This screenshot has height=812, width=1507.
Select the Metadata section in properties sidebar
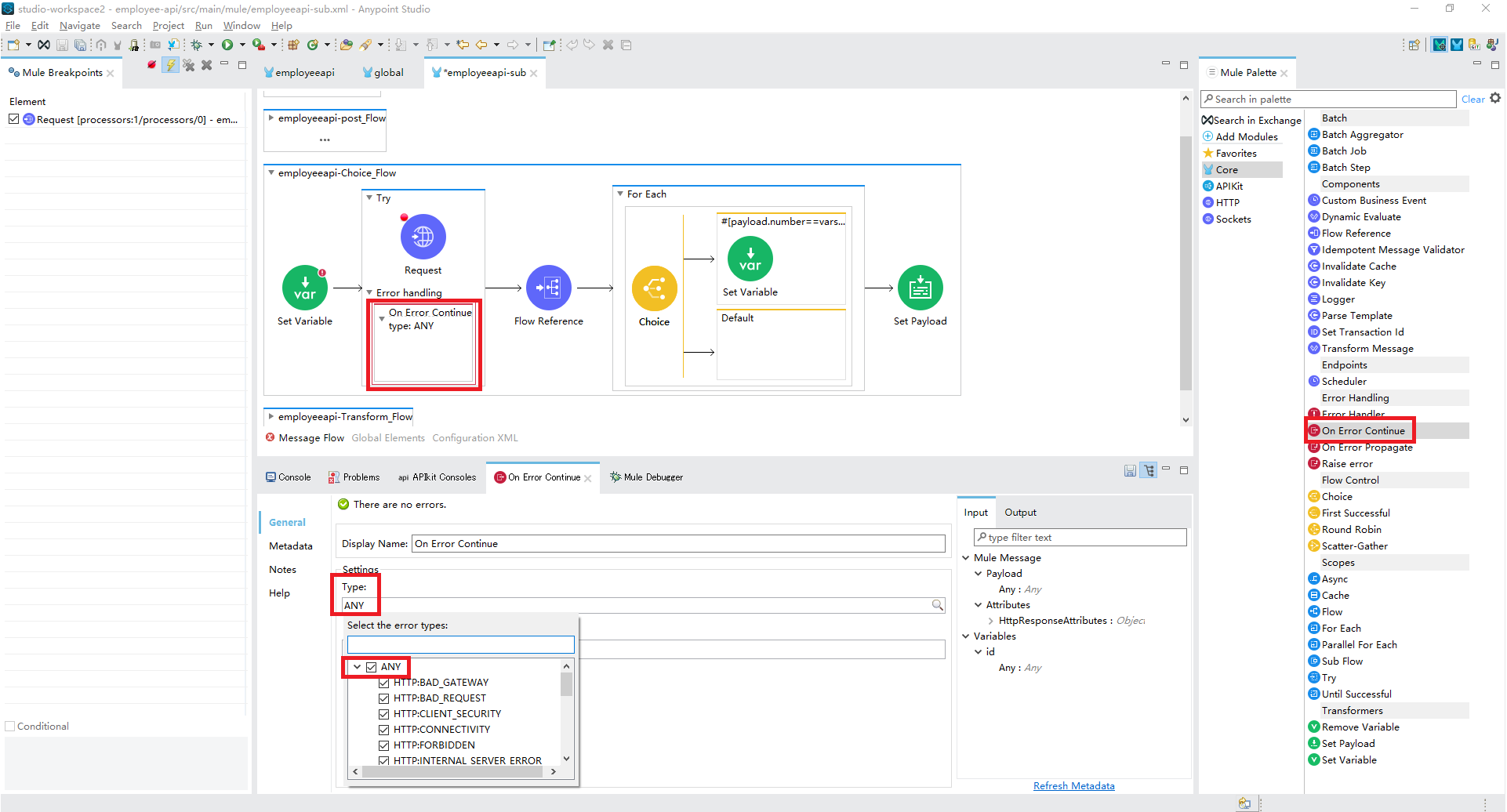(x=291, y=546)
